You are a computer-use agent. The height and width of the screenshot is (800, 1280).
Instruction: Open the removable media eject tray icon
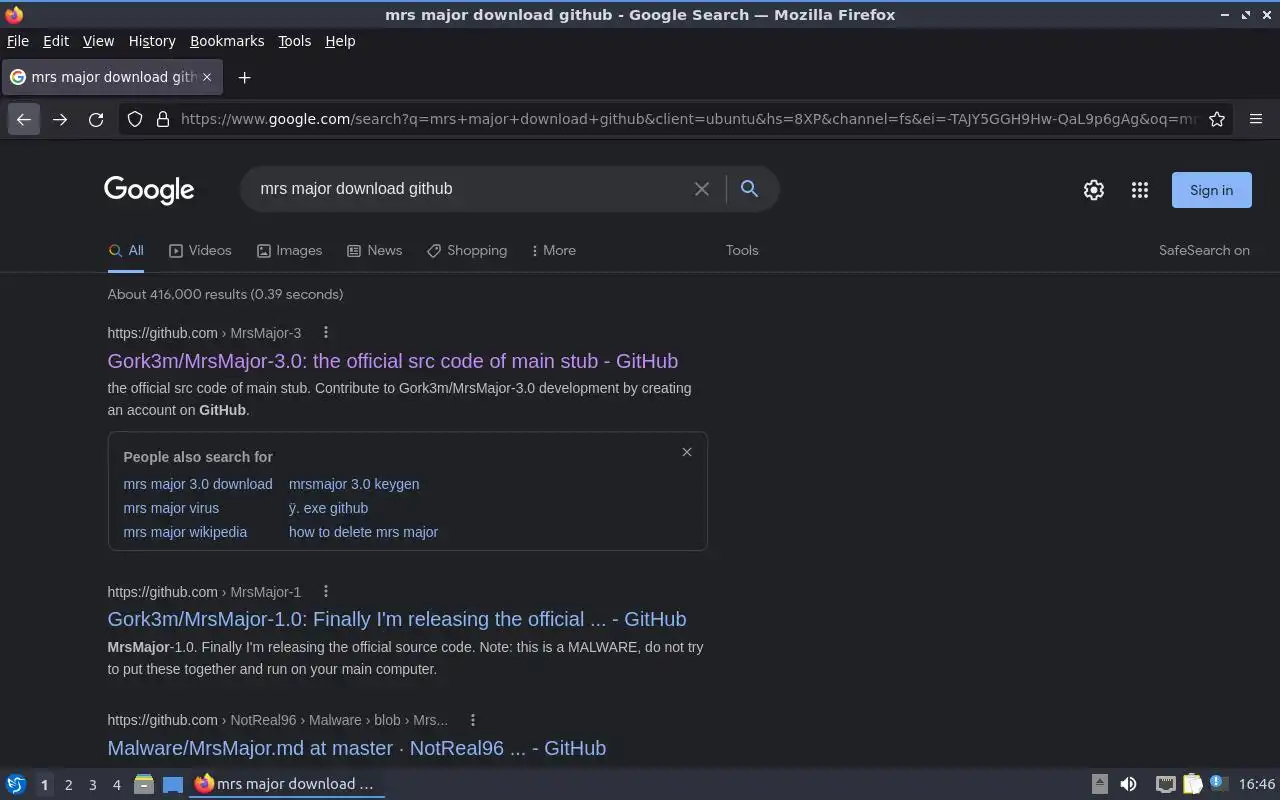tap(1099, 784)
